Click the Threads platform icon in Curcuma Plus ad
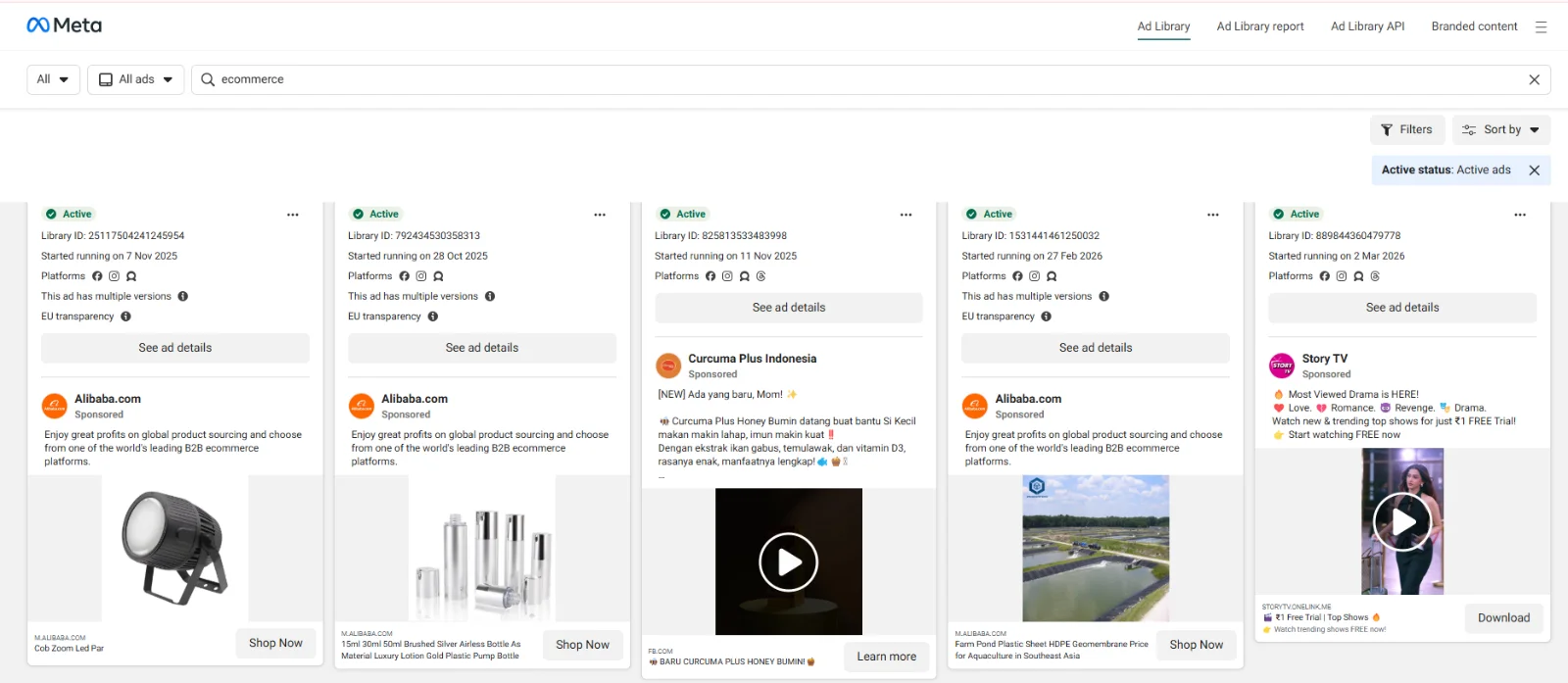Screen dimensions: 1568x683 (761, 276)
